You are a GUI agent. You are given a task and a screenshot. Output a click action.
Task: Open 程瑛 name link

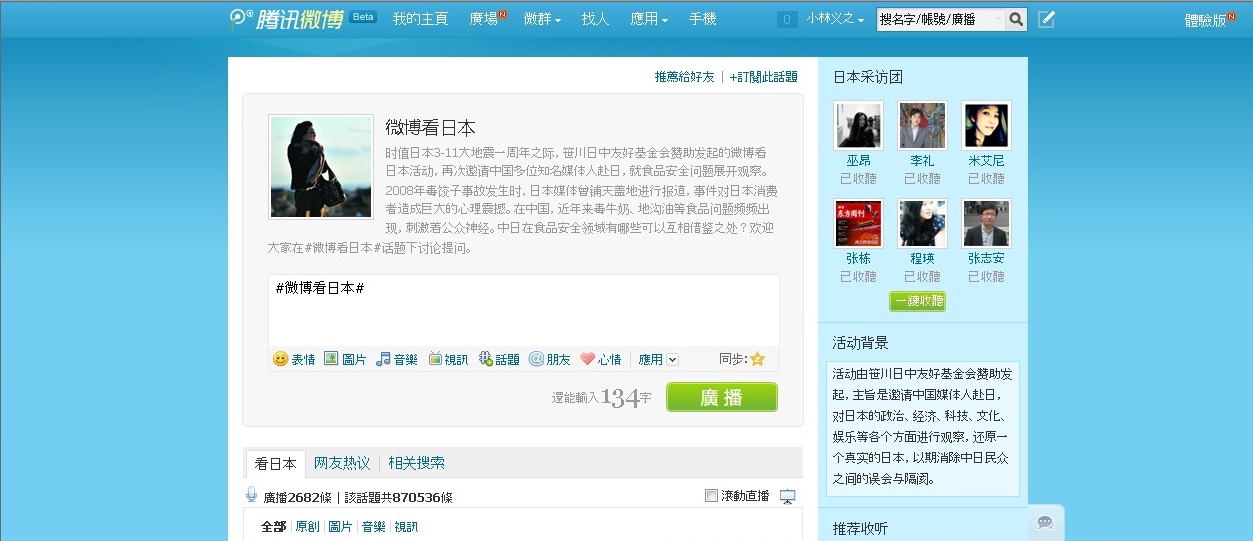tap(922, 259)
